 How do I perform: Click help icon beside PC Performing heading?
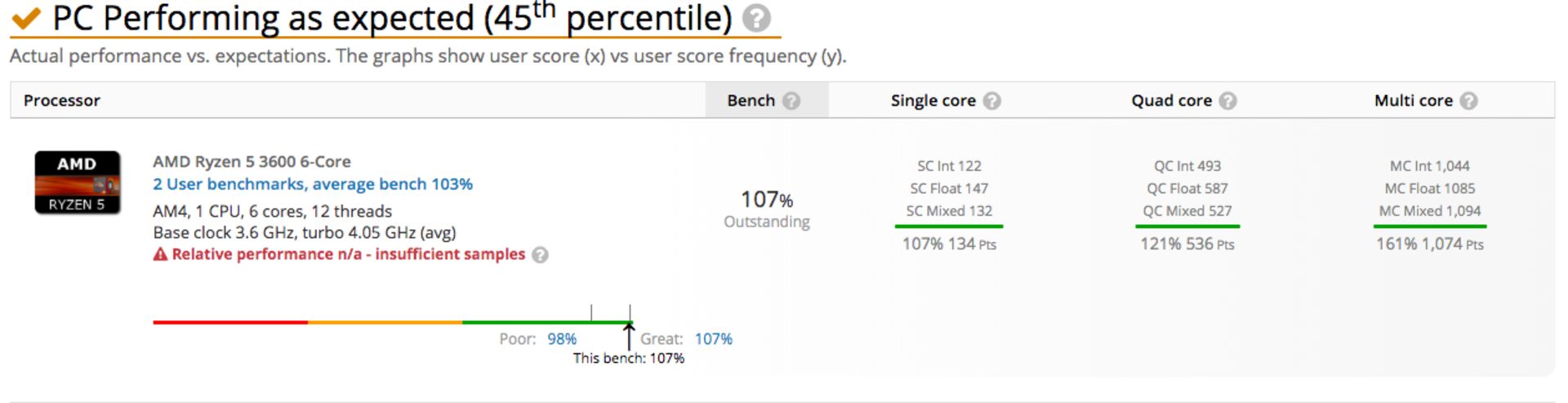(x=756, y=18)
